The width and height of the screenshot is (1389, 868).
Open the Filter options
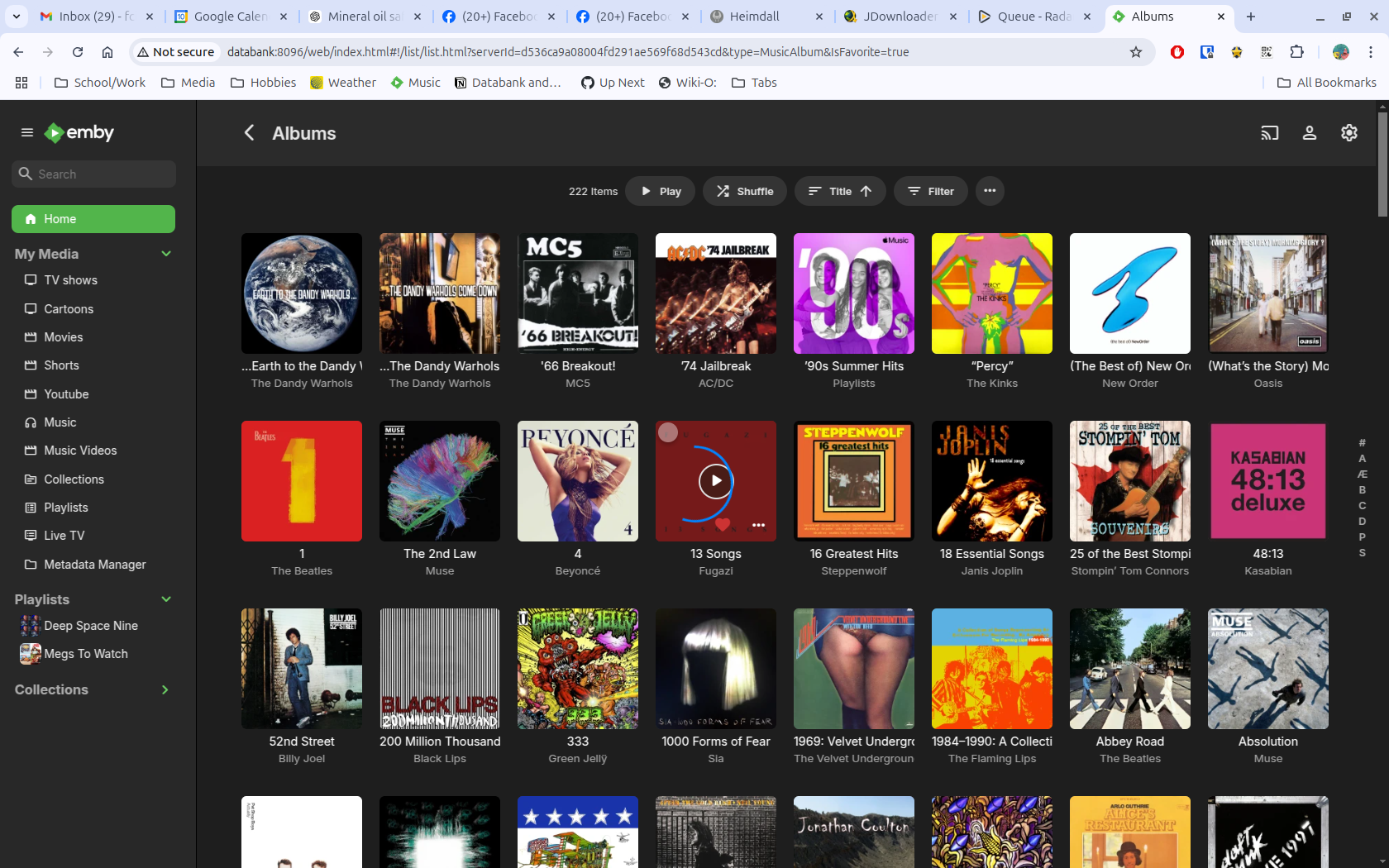[931, 191]
